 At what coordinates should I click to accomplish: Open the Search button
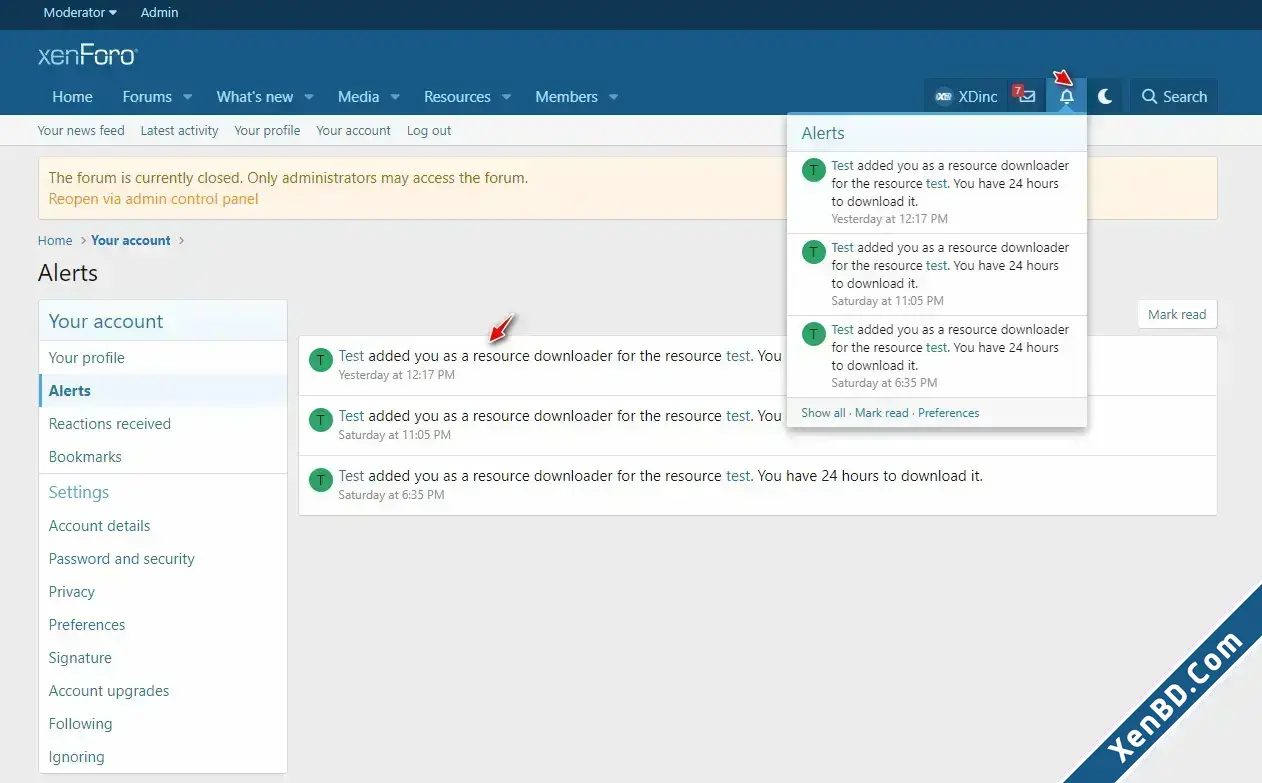tap(1174, 97)
